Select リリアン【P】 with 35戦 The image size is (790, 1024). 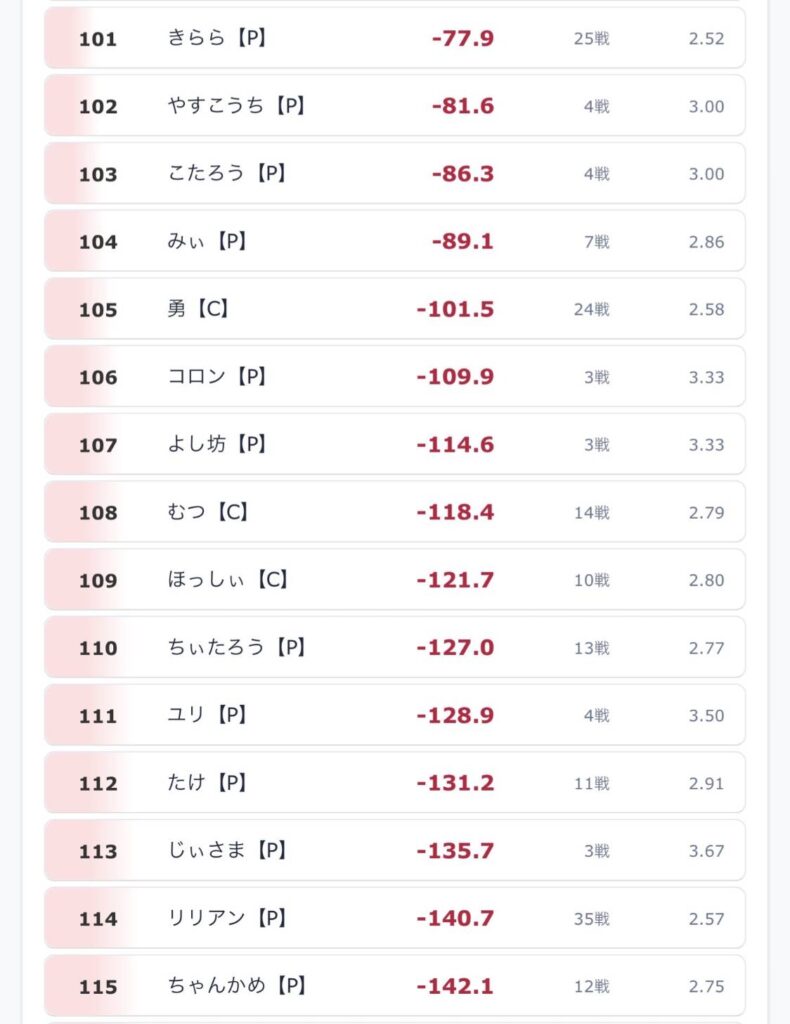pyautogui.click(x=394, y=918)
